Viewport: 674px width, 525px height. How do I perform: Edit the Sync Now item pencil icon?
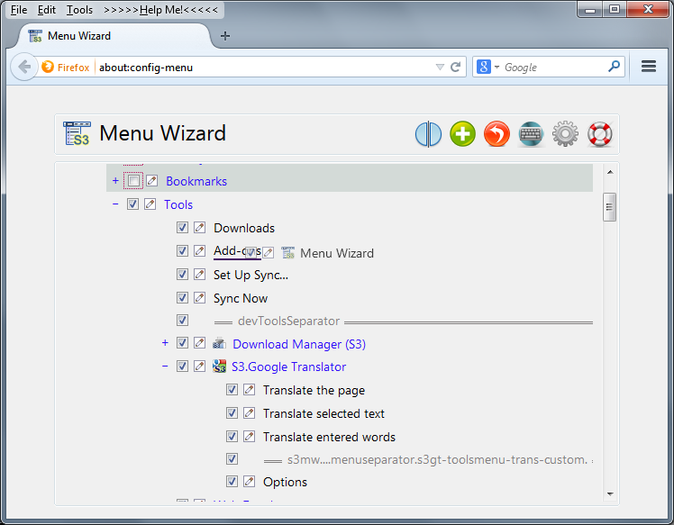(199, 298)
